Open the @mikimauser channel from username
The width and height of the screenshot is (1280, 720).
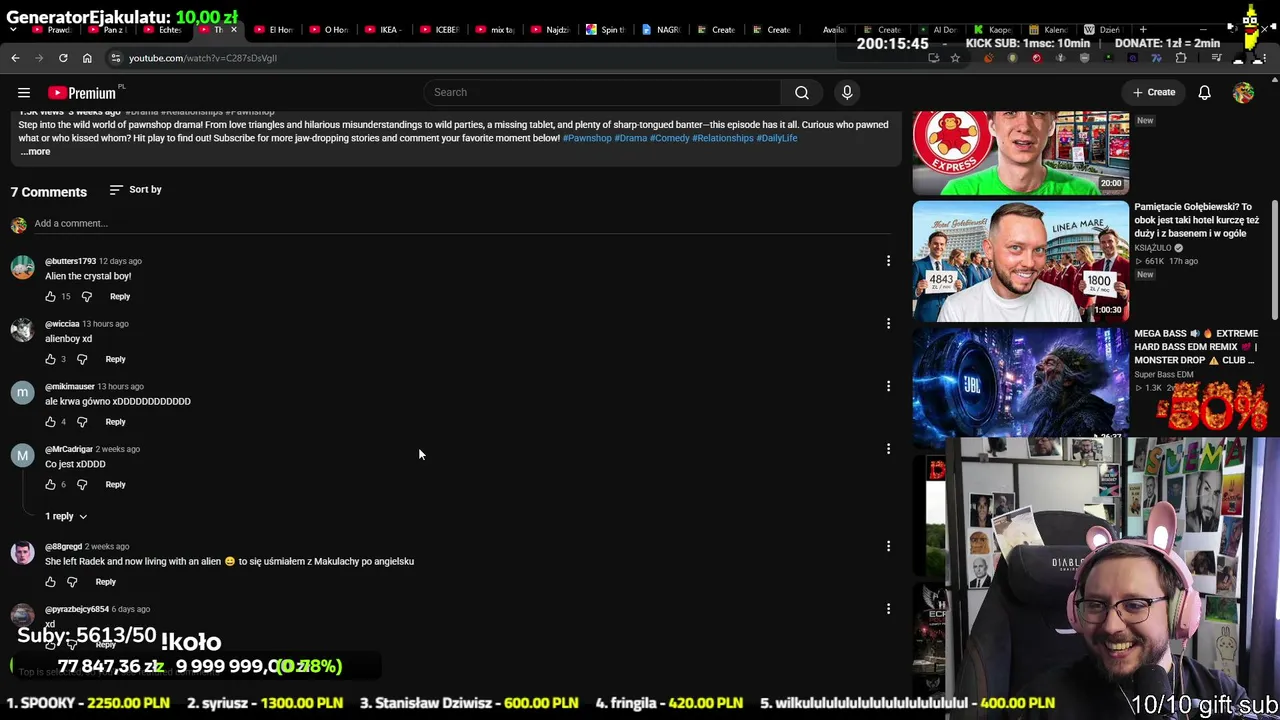pyautogui.click(x=69, y=387)
